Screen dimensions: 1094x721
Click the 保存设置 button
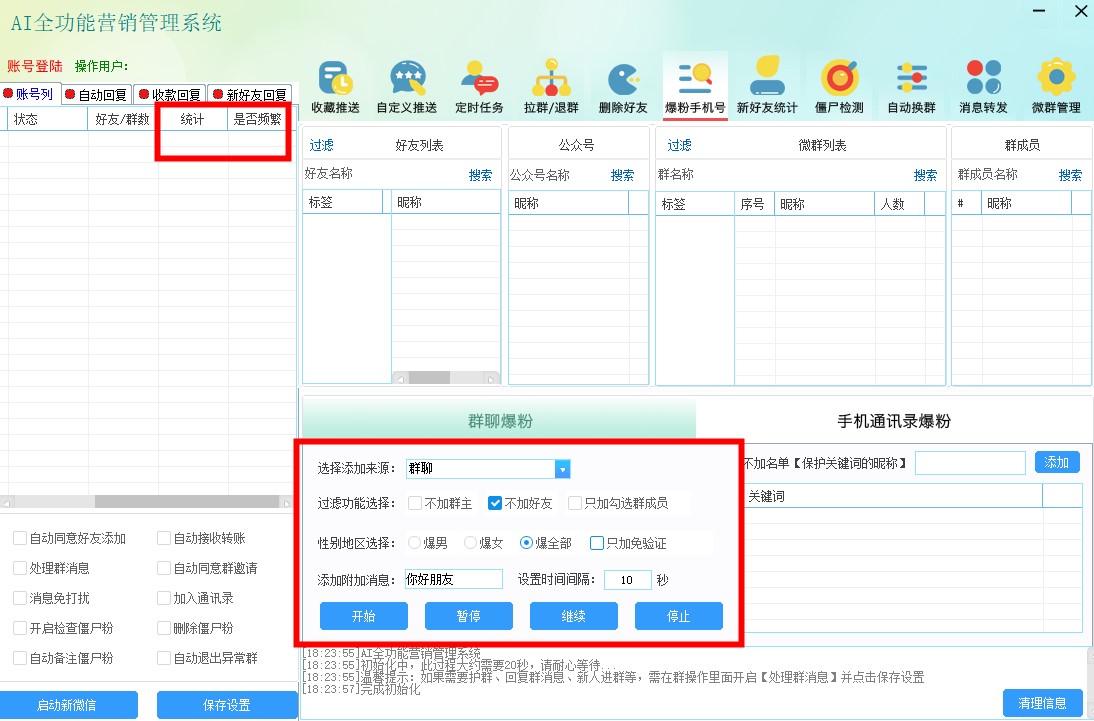pyautogui.click(x=227, y=705)
